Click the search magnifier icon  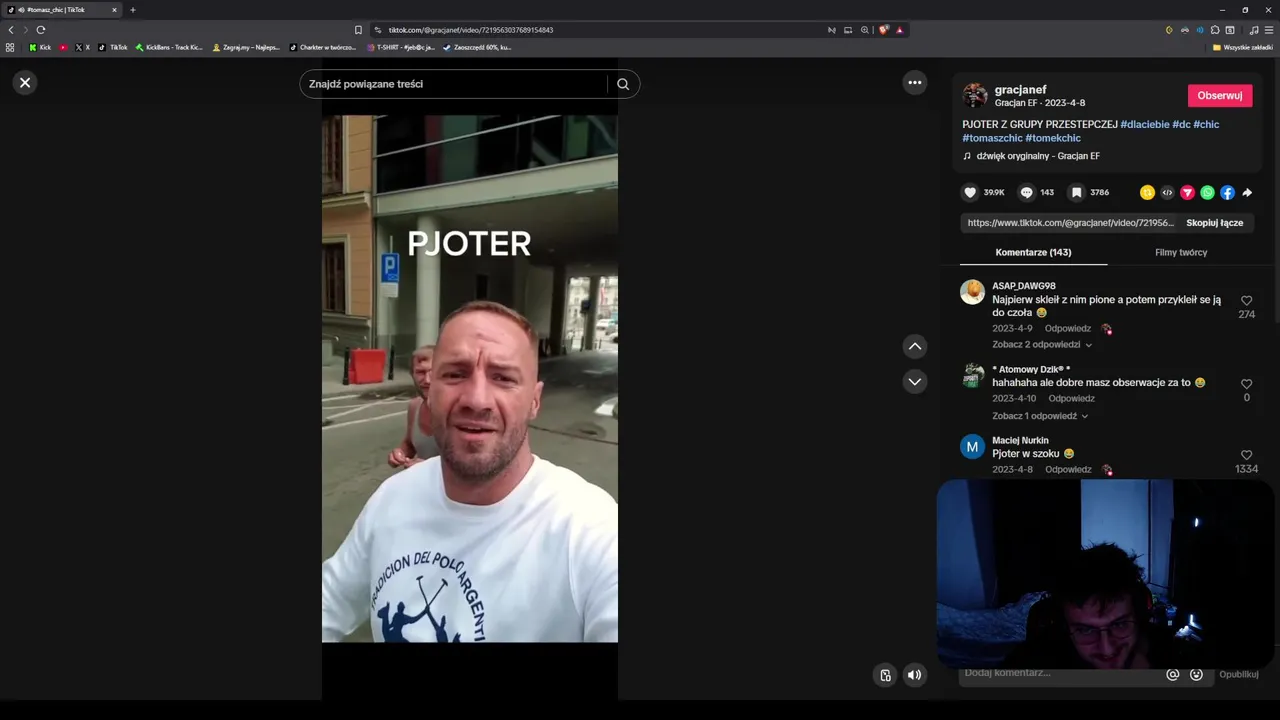click(x=623, y=84)
